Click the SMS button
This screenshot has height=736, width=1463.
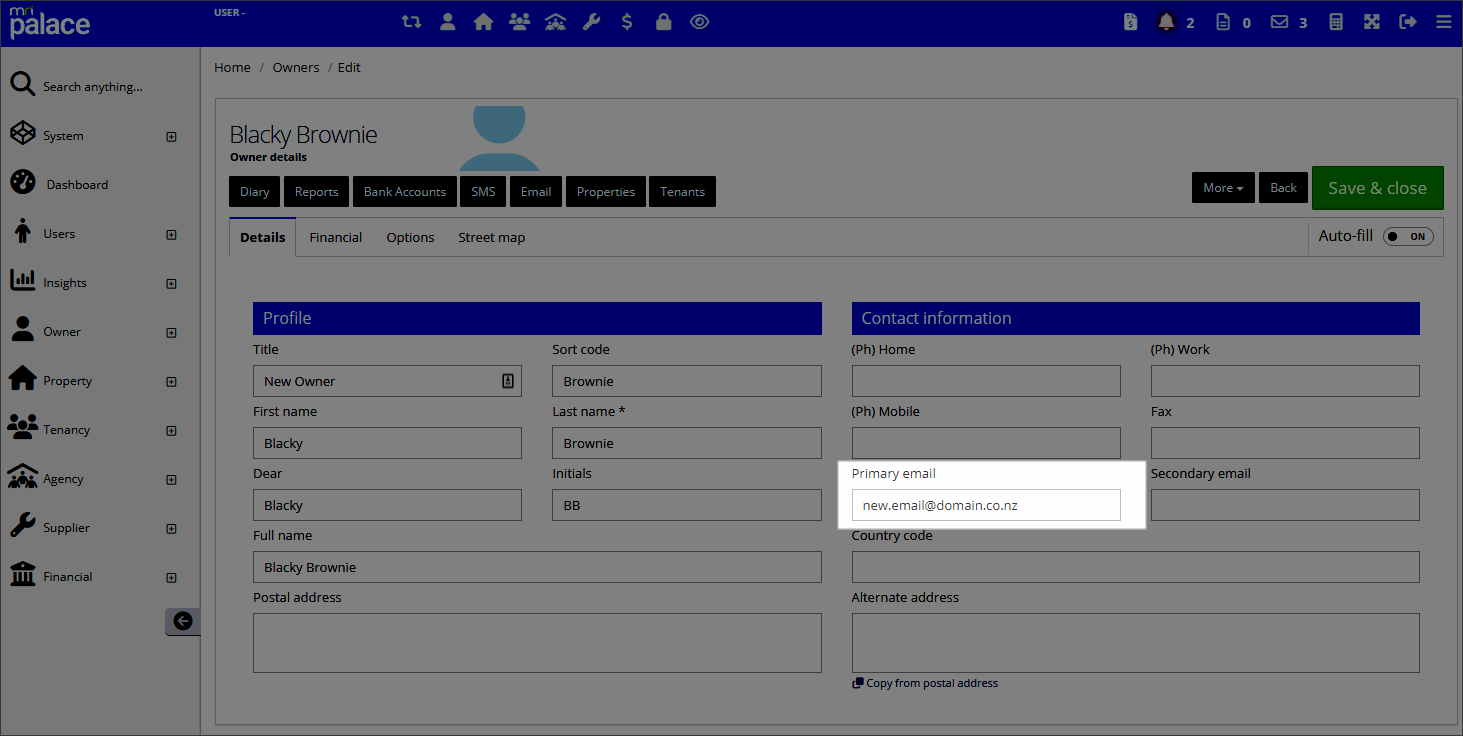(484, 191)
